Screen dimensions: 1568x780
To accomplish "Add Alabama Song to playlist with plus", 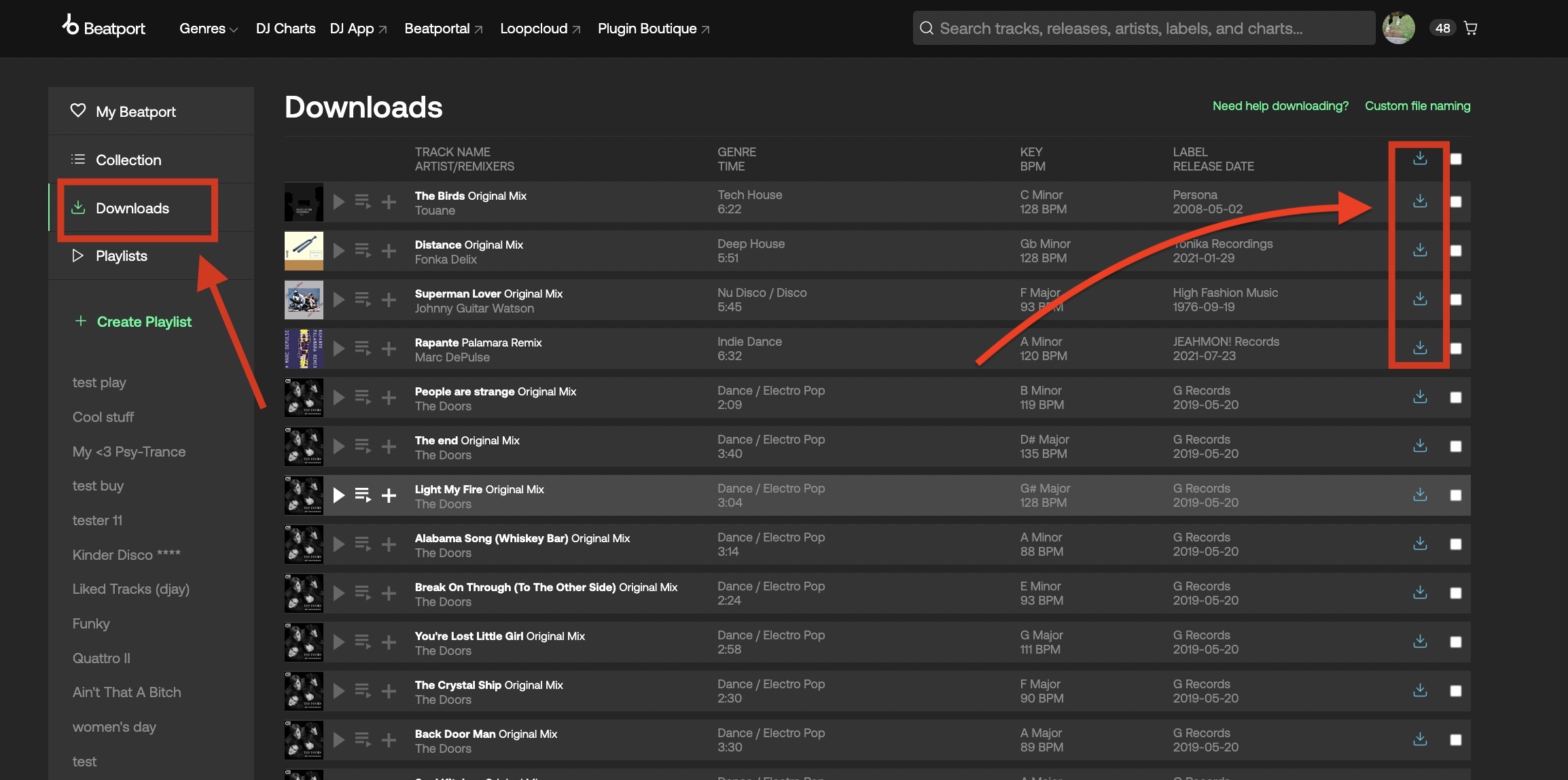I will pos(389,544).
